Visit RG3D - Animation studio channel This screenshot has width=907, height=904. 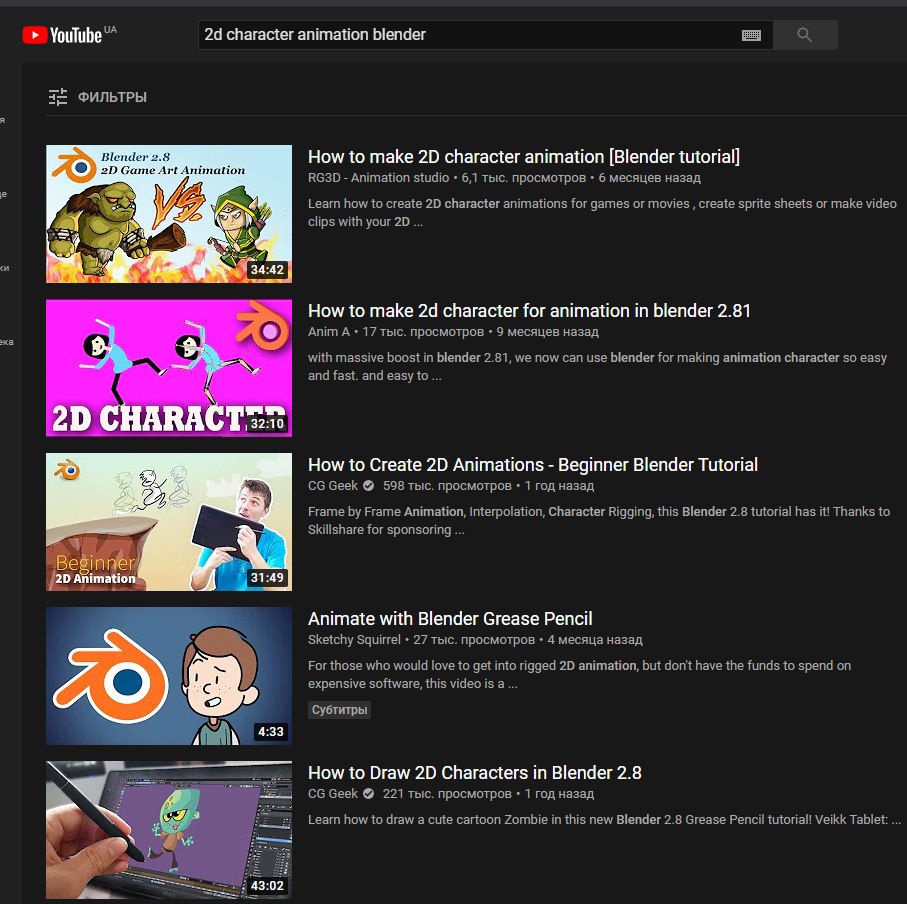[x=378, y=178]
